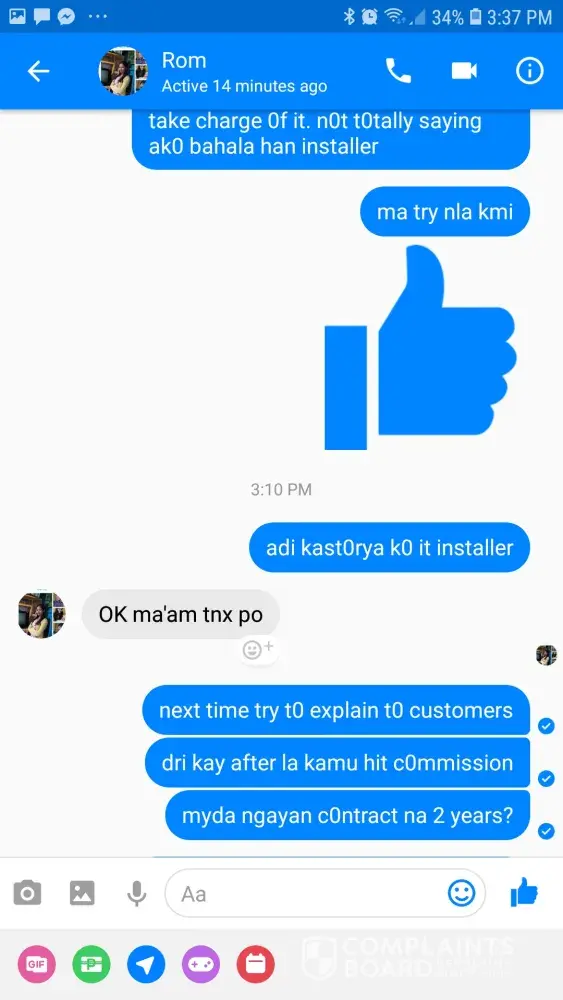Start a video call with Rom

coord(464,71)
